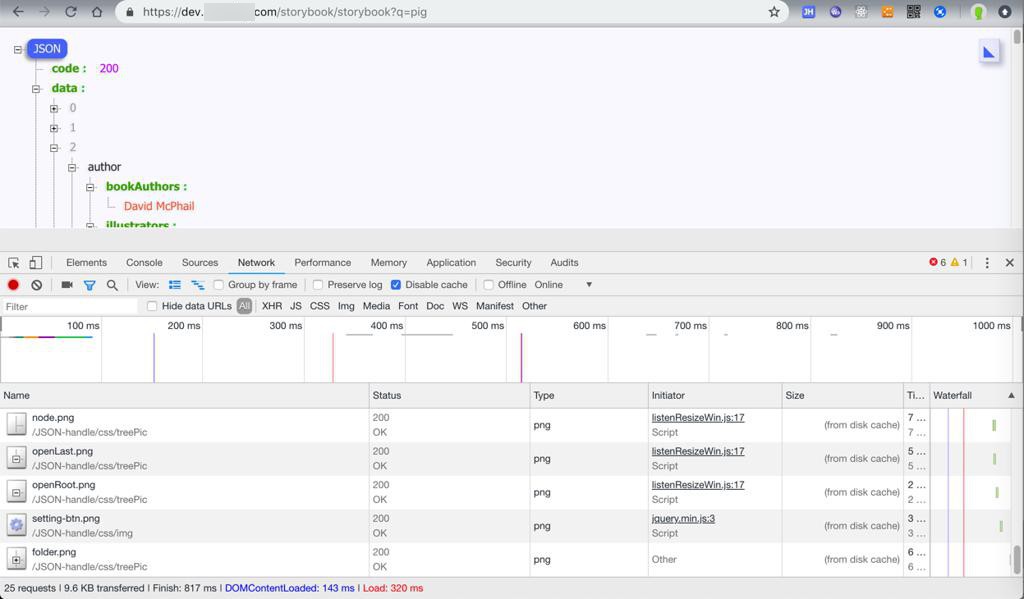Switch to the Elements tab
1024x599 pixels.
click(x=86, y=263)
